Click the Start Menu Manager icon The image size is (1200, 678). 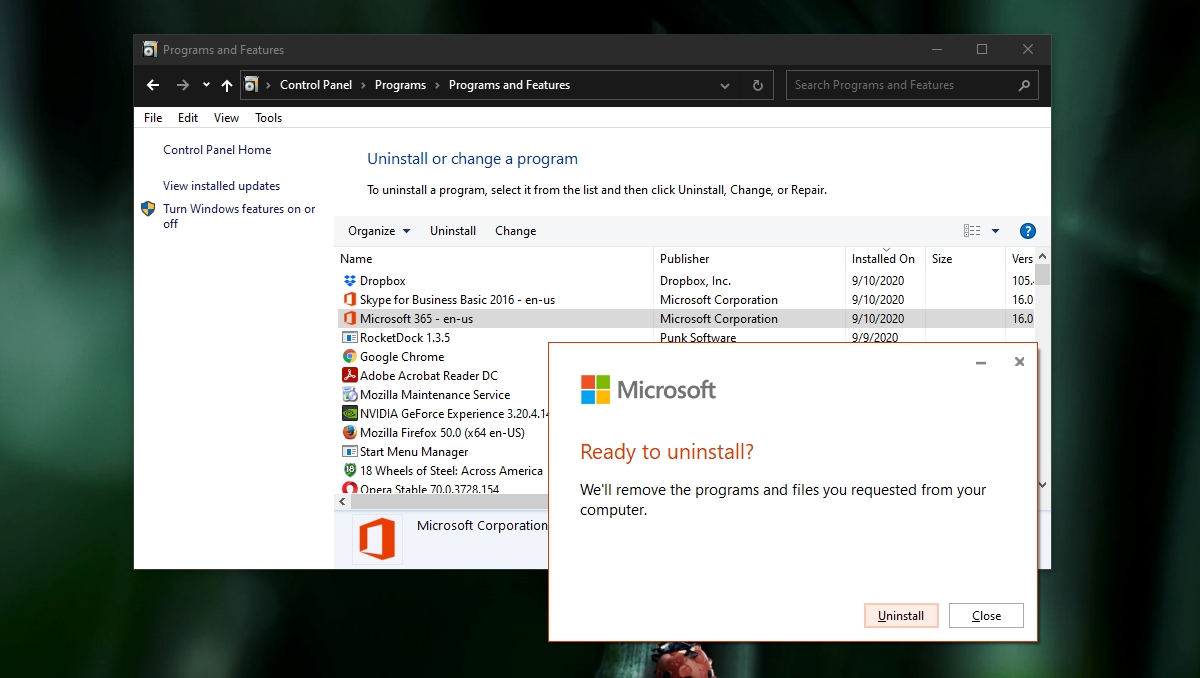tap(350, 452)
